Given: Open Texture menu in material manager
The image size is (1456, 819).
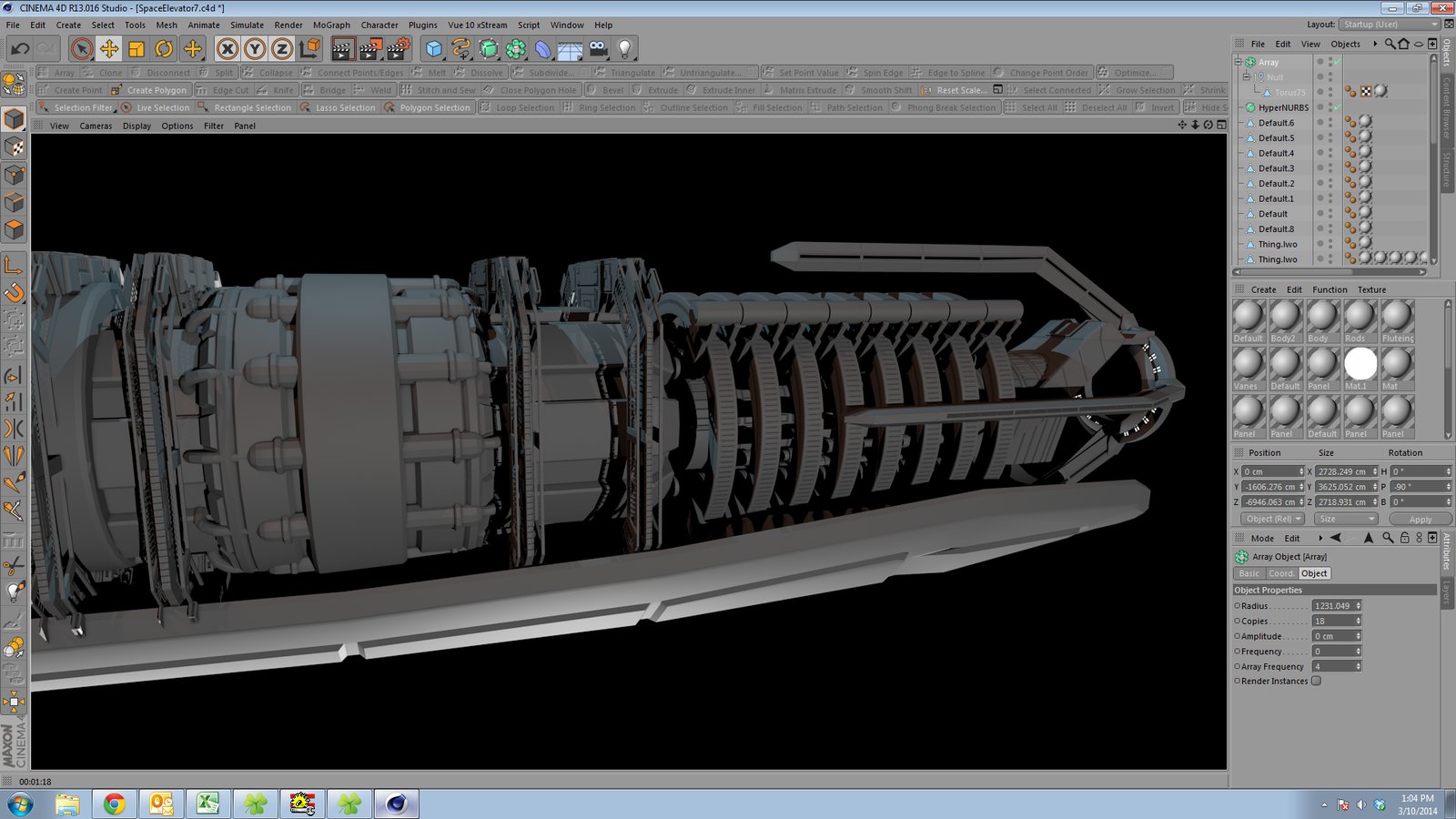Looking at the screenshot, I should pyautogui.click(x=1371, y=289).
